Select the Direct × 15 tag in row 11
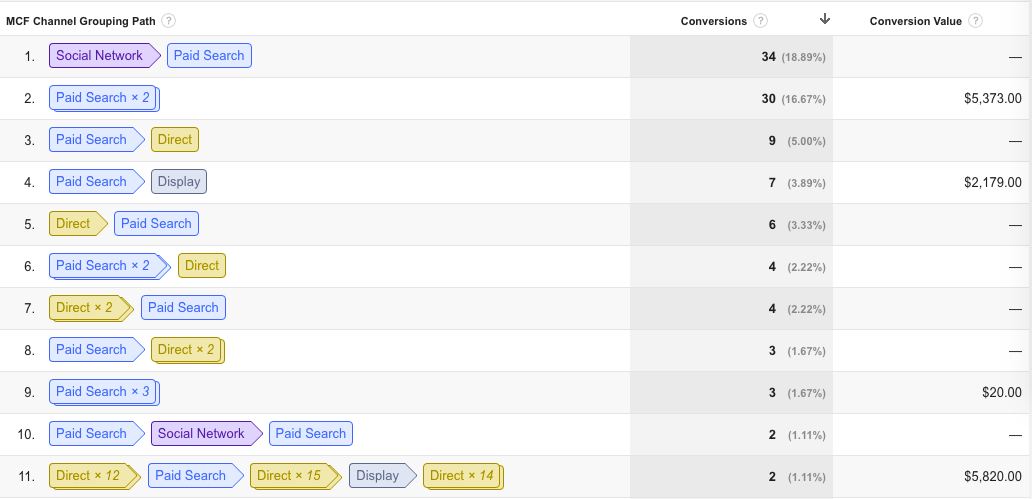Viewport: 1032px width, 499px height. point(296,477)
